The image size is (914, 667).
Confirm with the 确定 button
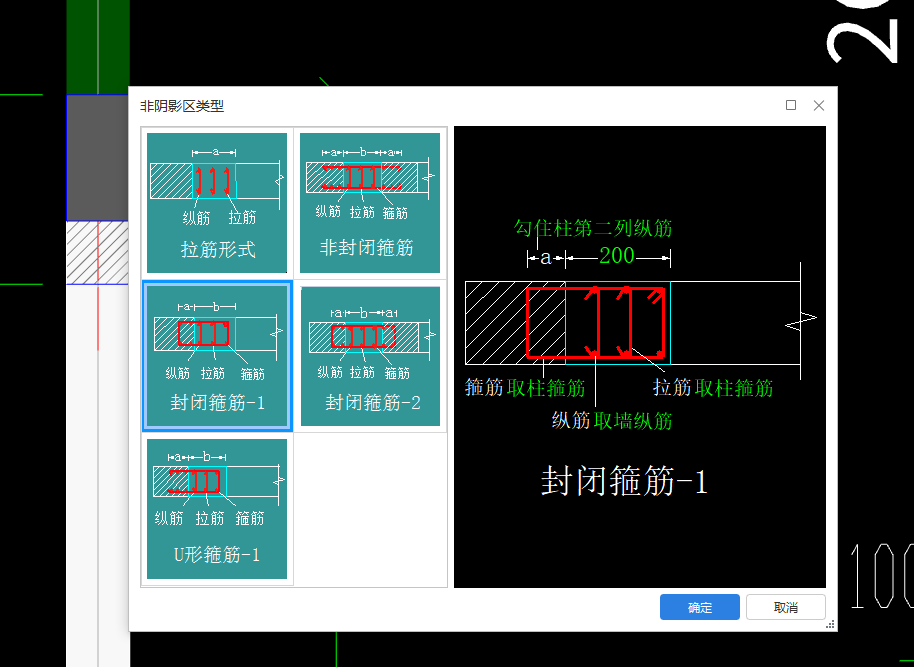point(699,608)
